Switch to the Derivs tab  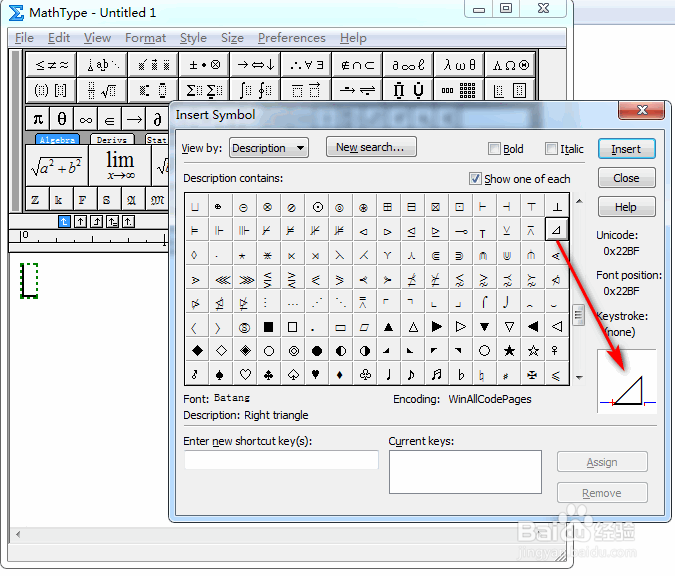(x=112, y=139)
